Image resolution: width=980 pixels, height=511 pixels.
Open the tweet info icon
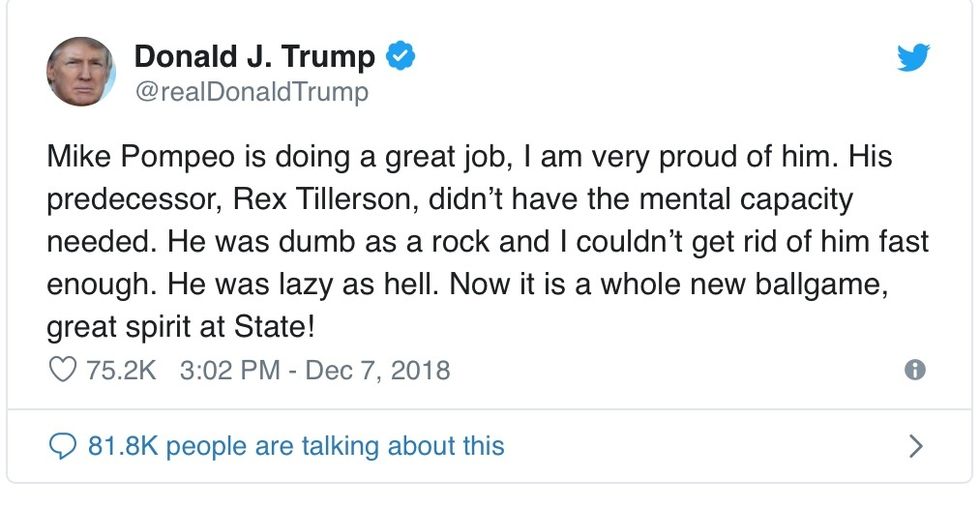tap(914, 370)
